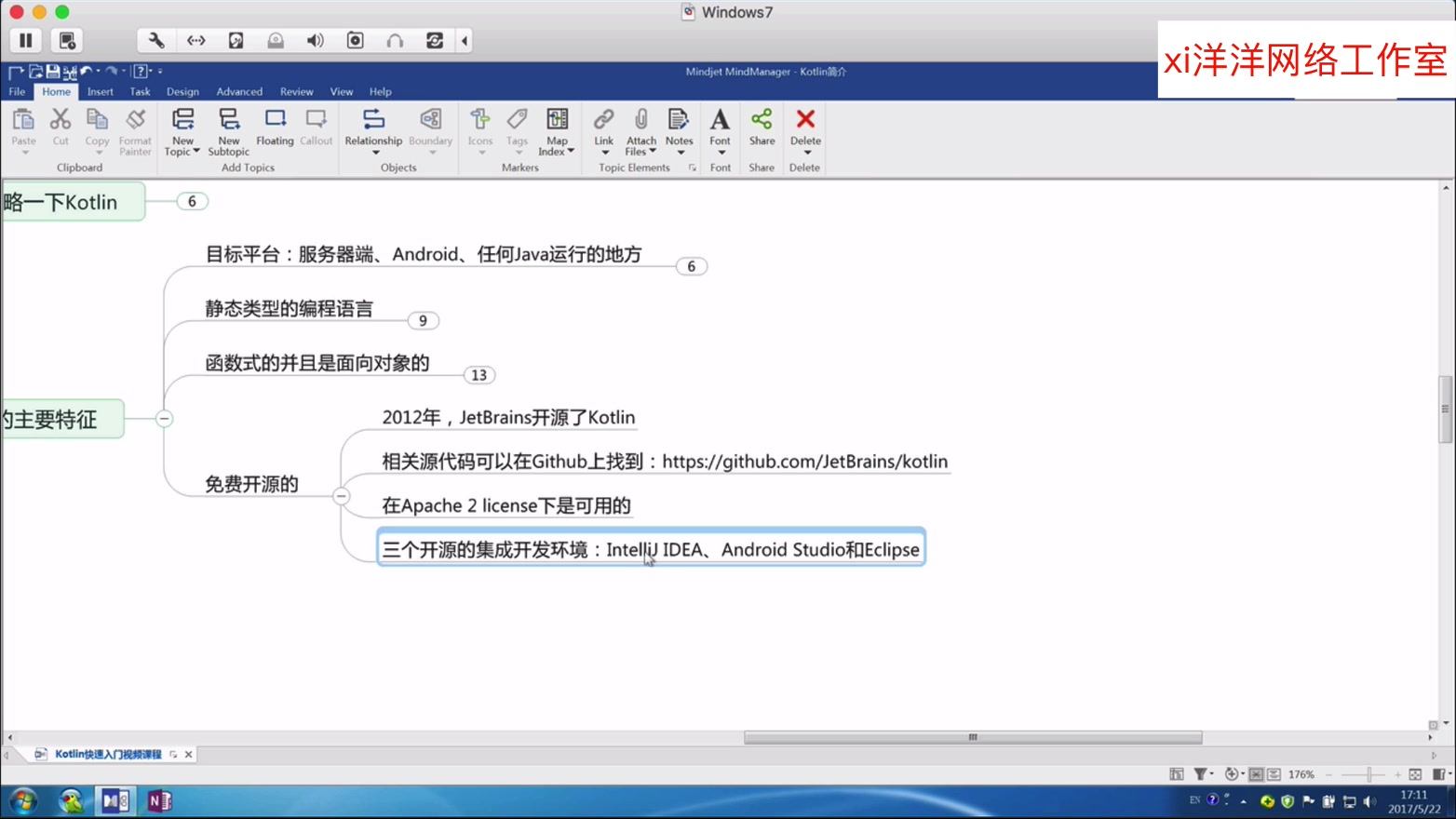Click the fit map button in status bar

coord(1415,774)
